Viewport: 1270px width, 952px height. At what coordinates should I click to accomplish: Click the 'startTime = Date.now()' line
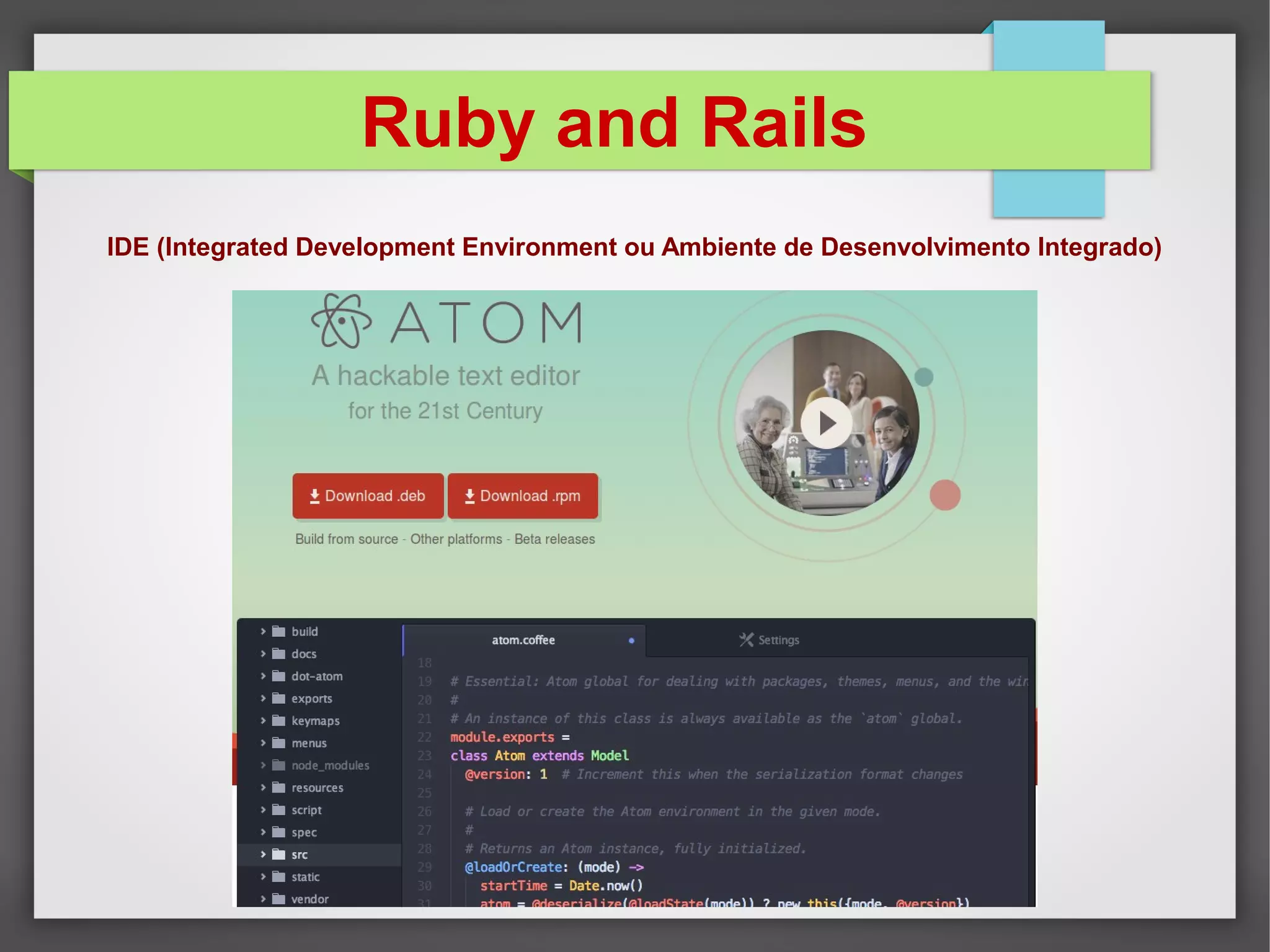(561, 886)
